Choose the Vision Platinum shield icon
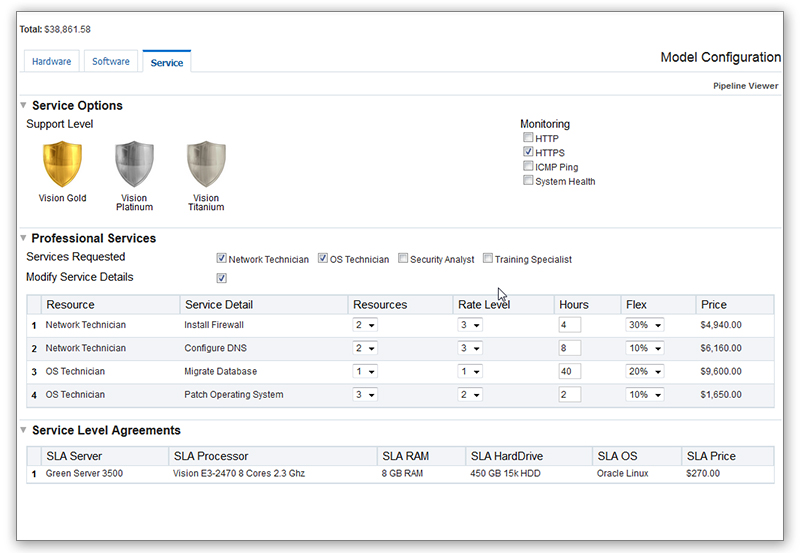Image resolution: width=800 pixels, height=553 pixels. tap(134, 165)
